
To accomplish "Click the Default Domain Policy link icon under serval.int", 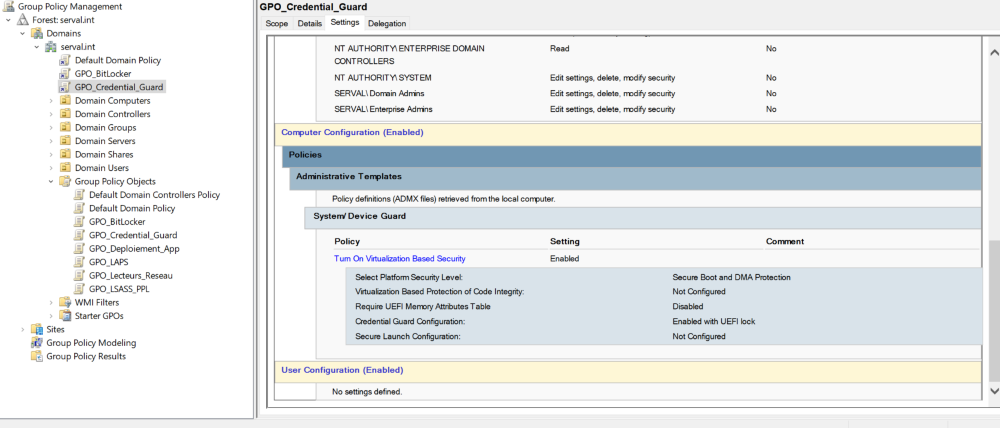I will [x=65, y=60].
